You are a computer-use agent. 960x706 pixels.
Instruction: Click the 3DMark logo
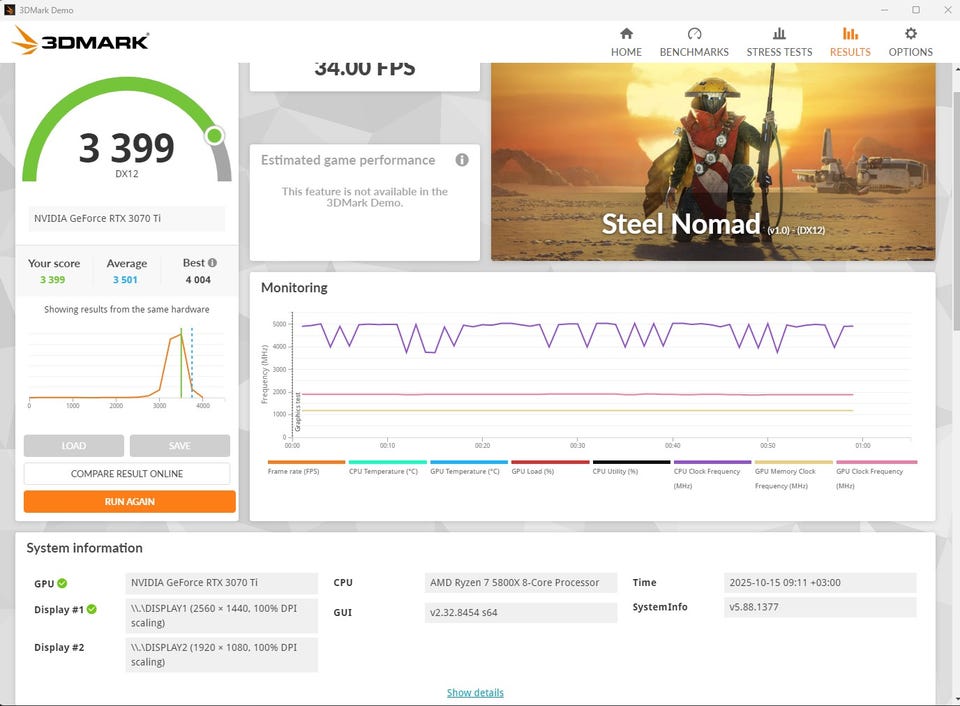click(x=80, y=40)
